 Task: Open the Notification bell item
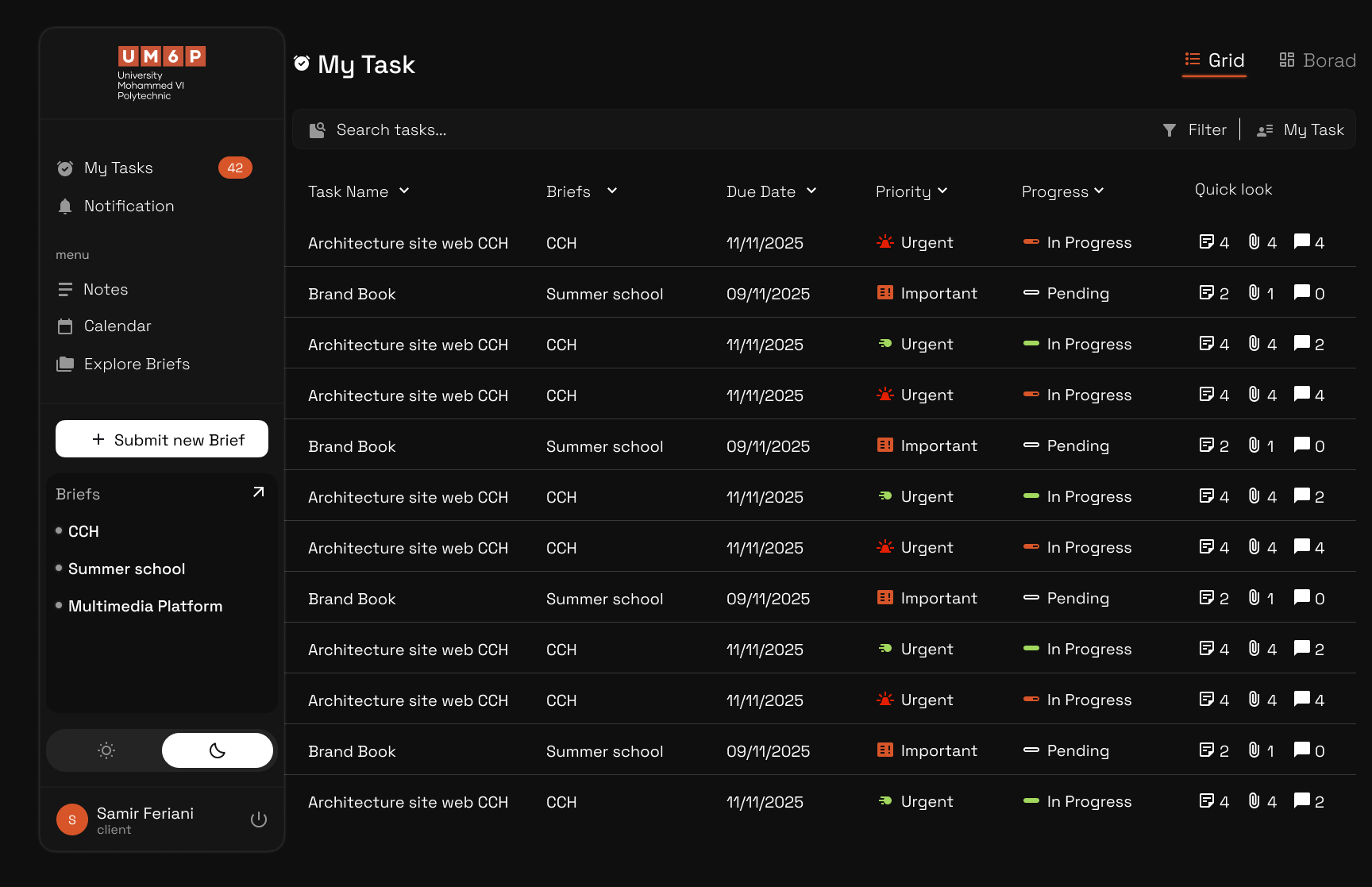coord(116,206)
